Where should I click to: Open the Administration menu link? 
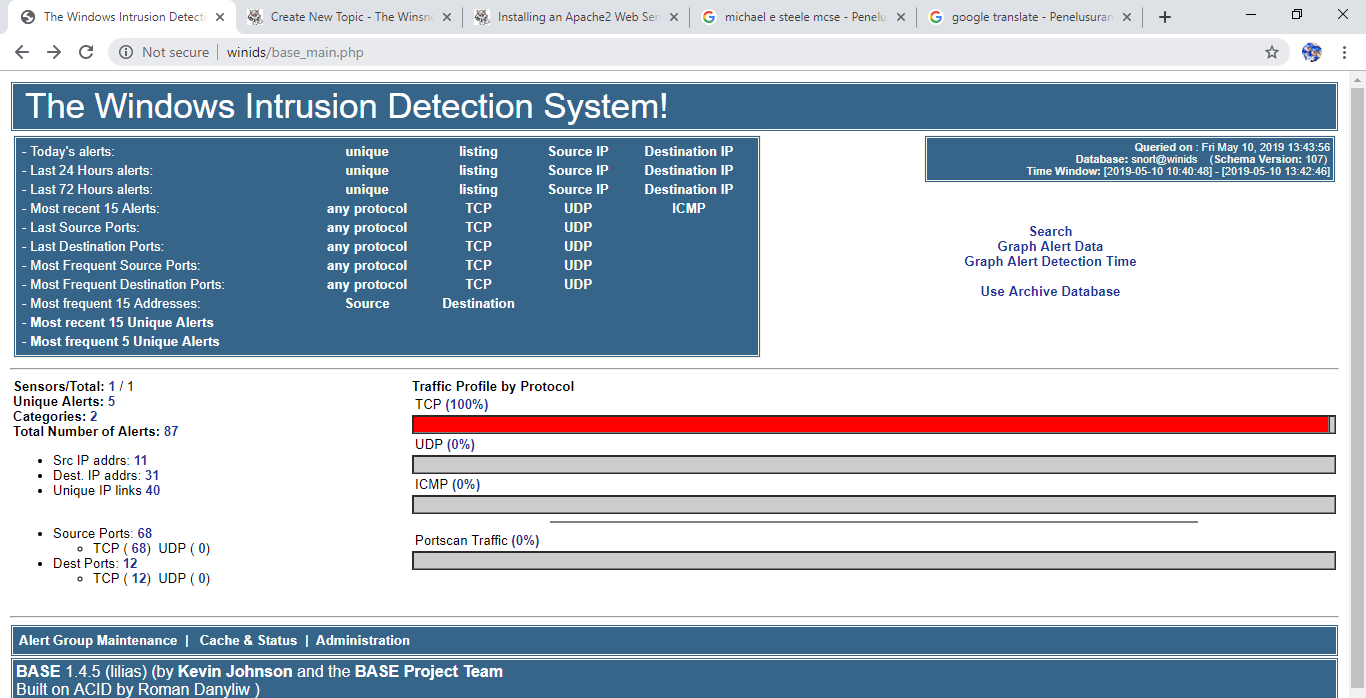tap(362, 640)
